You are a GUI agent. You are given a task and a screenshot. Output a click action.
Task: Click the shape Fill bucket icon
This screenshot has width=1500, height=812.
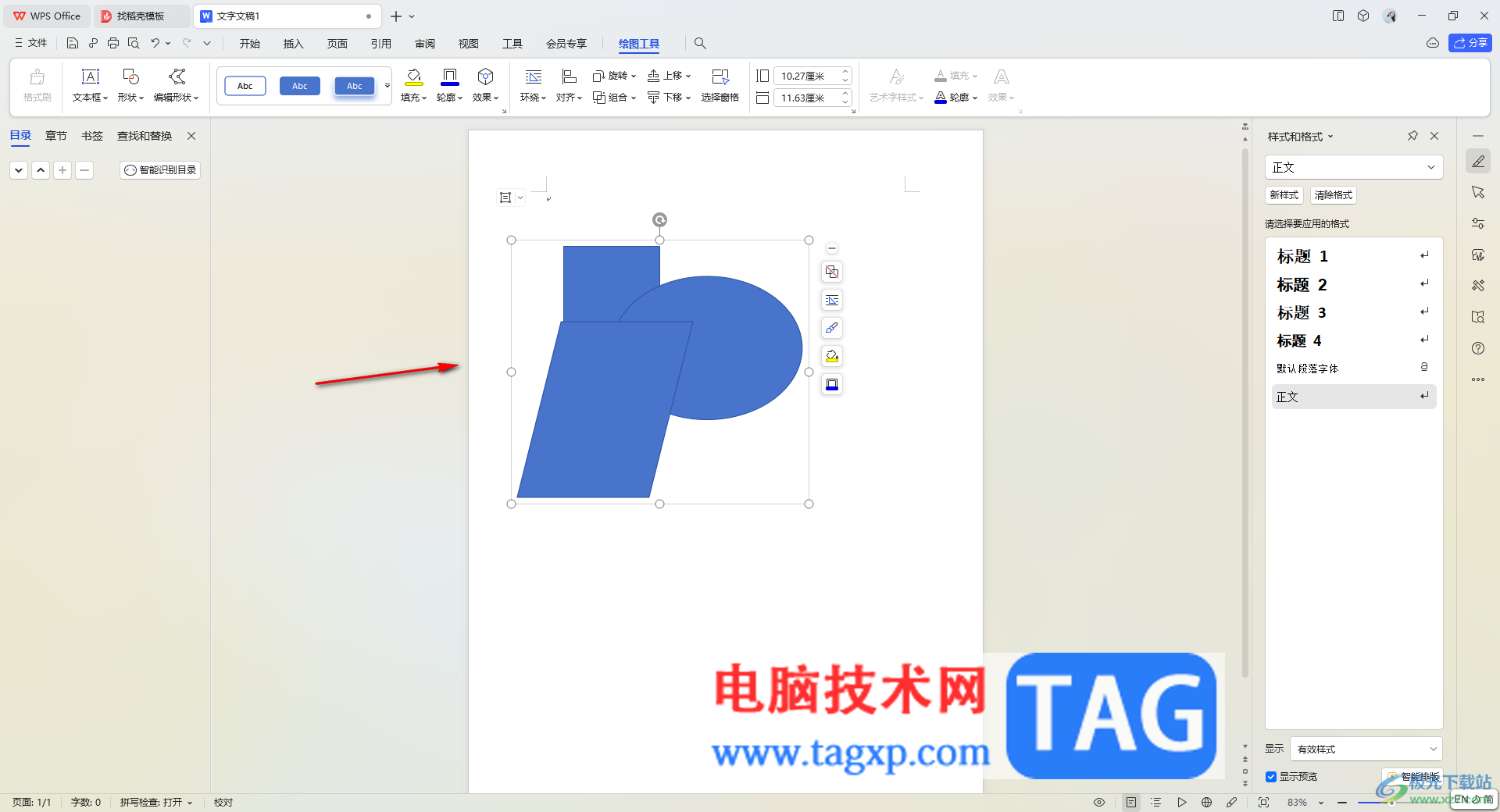413,77
